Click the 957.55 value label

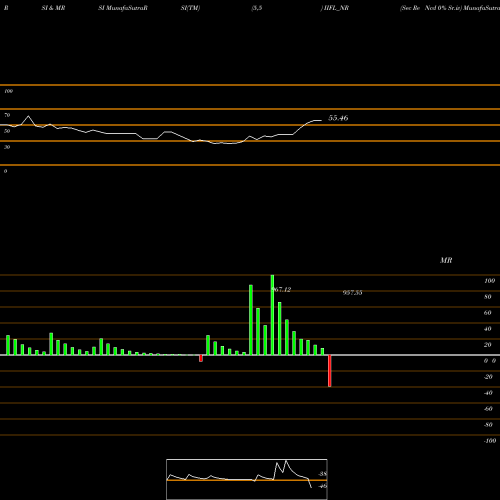pos(352,293)
